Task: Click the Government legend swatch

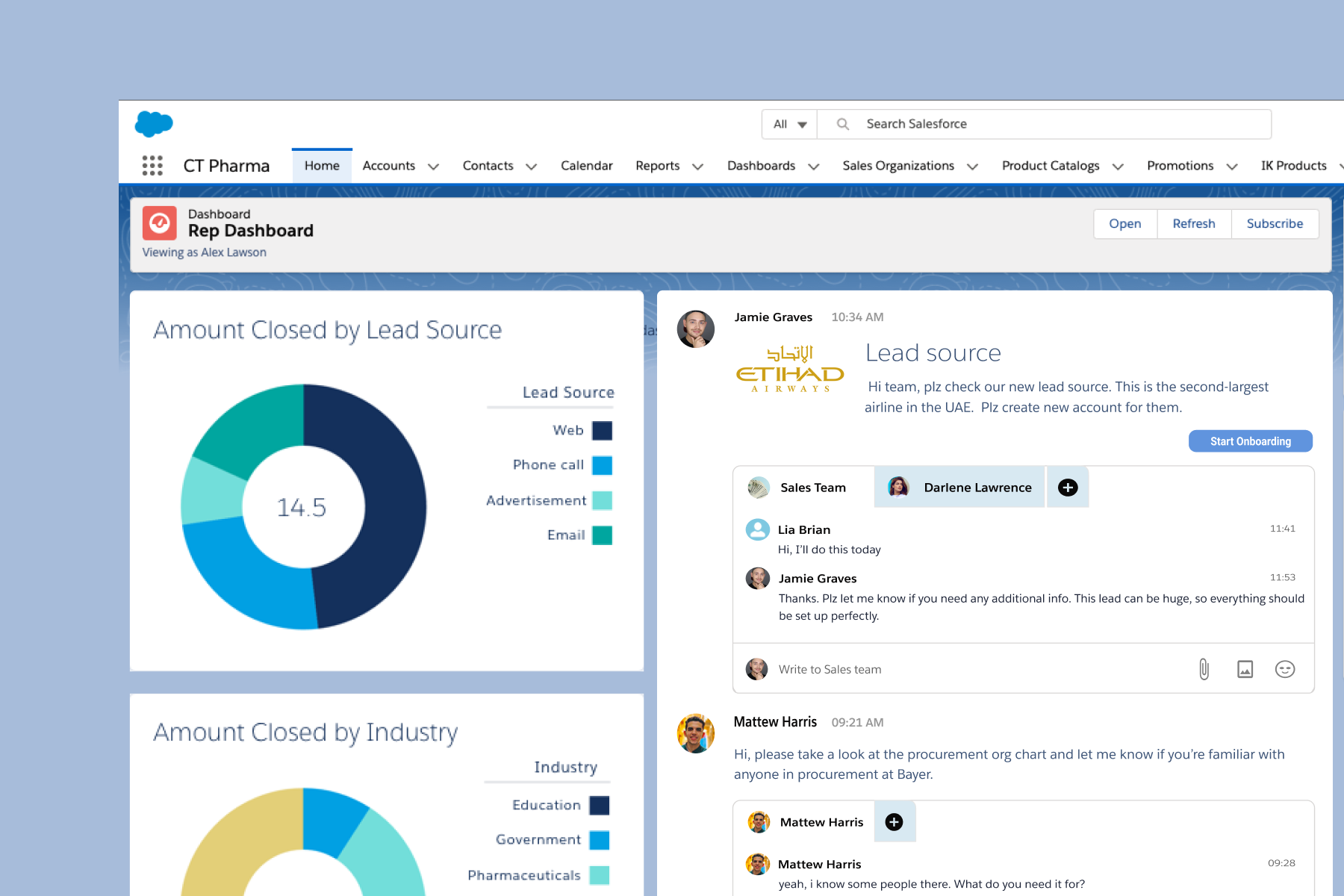Action: pyautogui.click(x=600, y=840)
